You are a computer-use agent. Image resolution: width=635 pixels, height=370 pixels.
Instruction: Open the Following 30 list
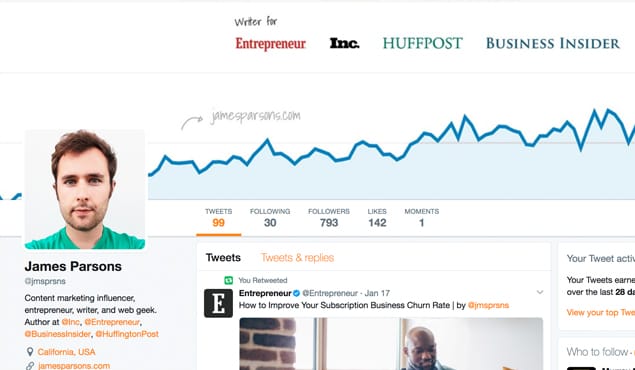point(270,218)
